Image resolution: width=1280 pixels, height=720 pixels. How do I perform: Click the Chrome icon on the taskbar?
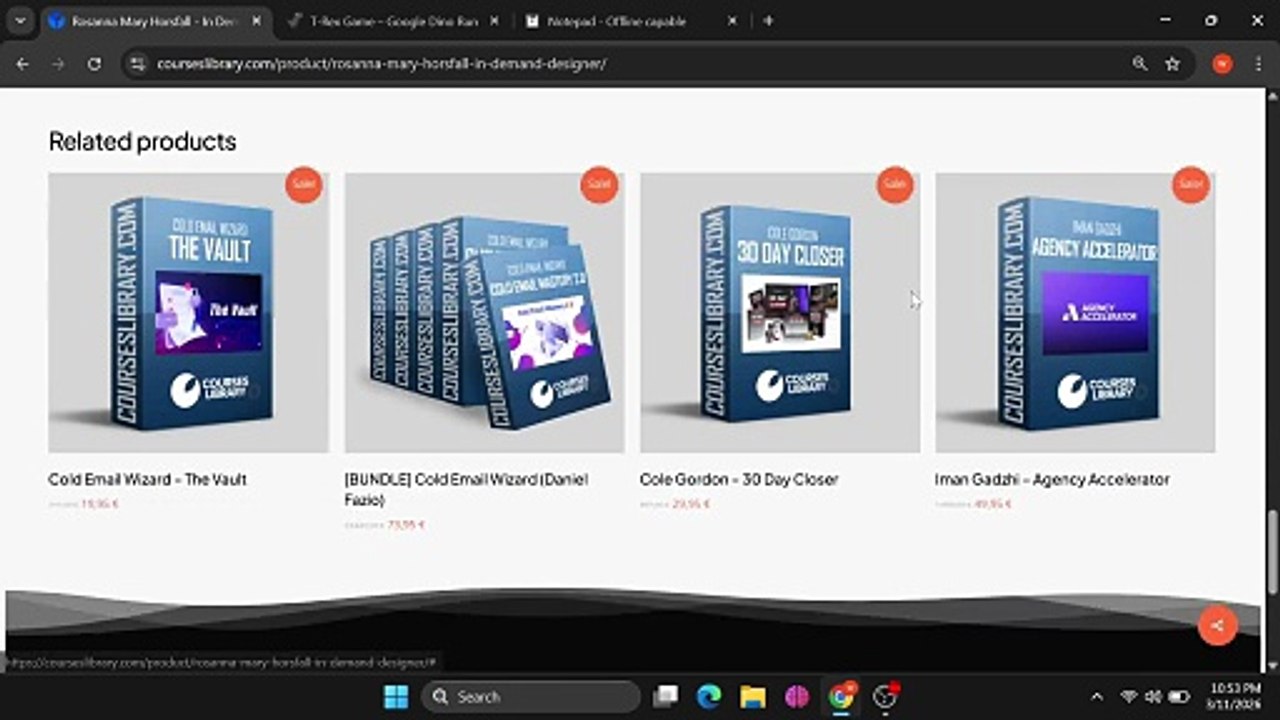(841, 696)
